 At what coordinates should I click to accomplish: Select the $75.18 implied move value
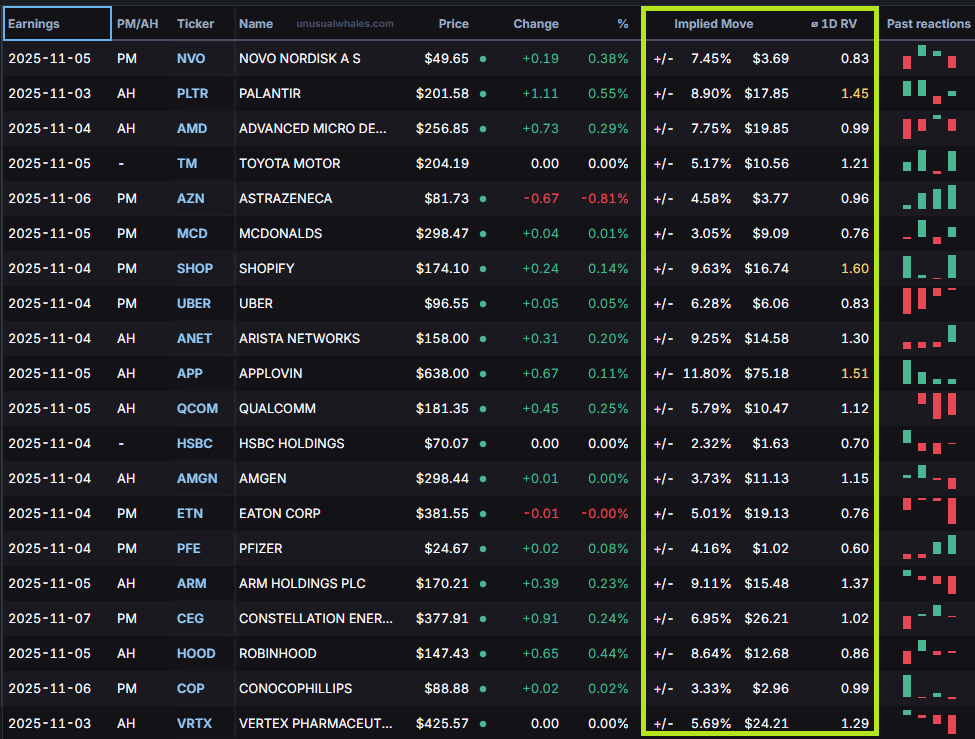767,373
